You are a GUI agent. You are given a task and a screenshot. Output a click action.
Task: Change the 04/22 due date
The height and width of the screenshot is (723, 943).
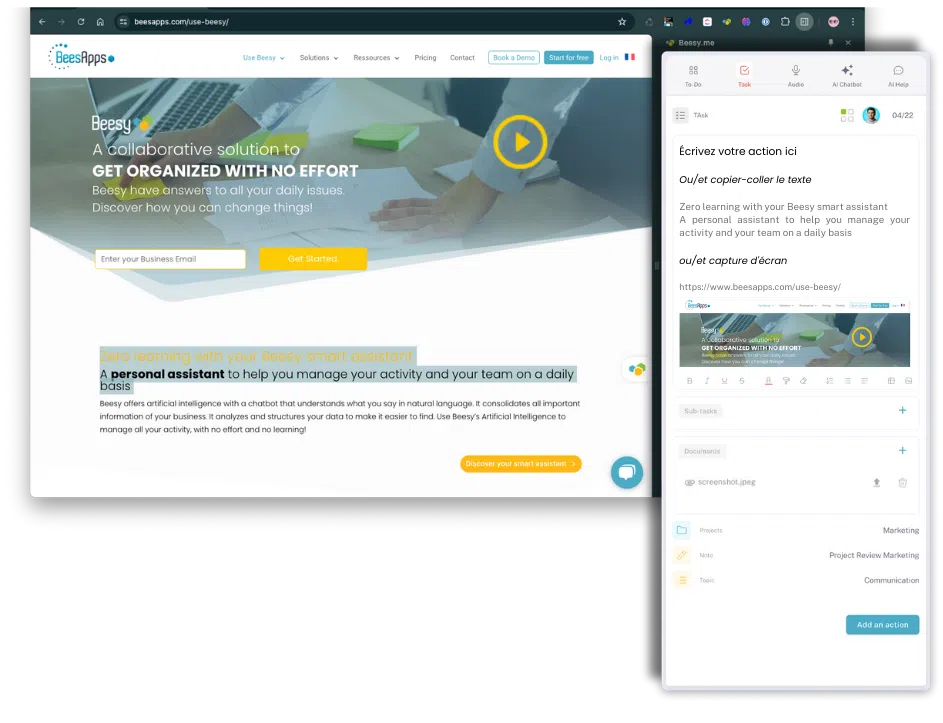[x=902, y=115]
